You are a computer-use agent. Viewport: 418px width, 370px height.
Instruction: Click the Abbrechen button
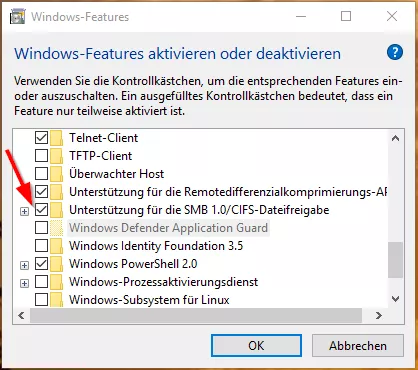click(x=358, y=346)
